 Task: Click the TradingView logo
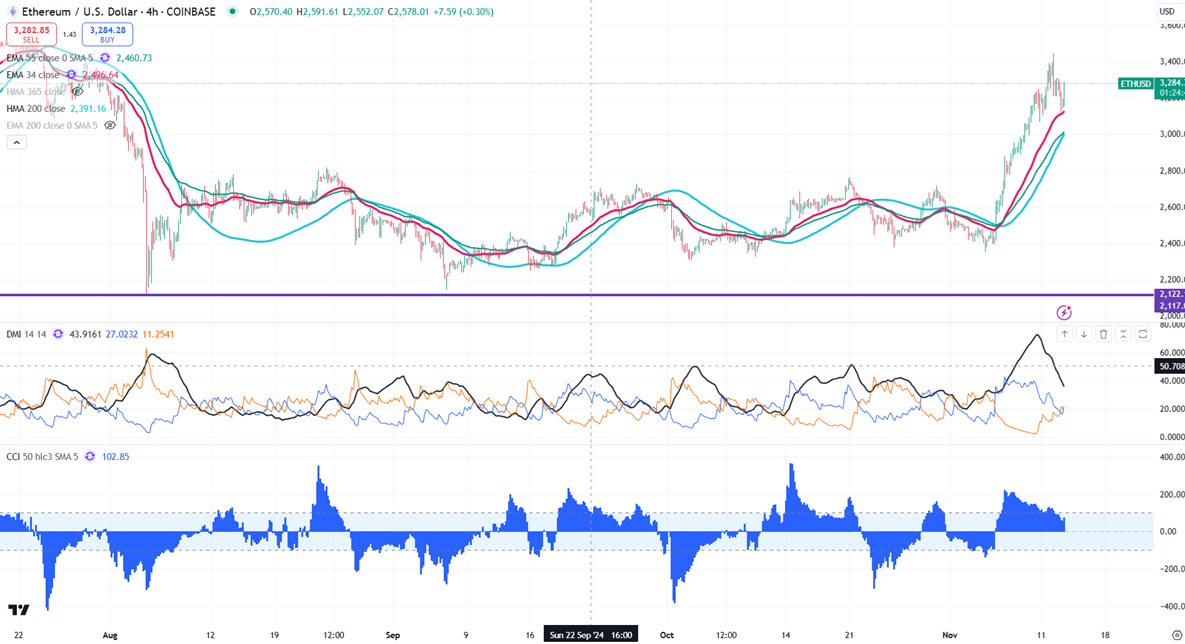[18, 610]
